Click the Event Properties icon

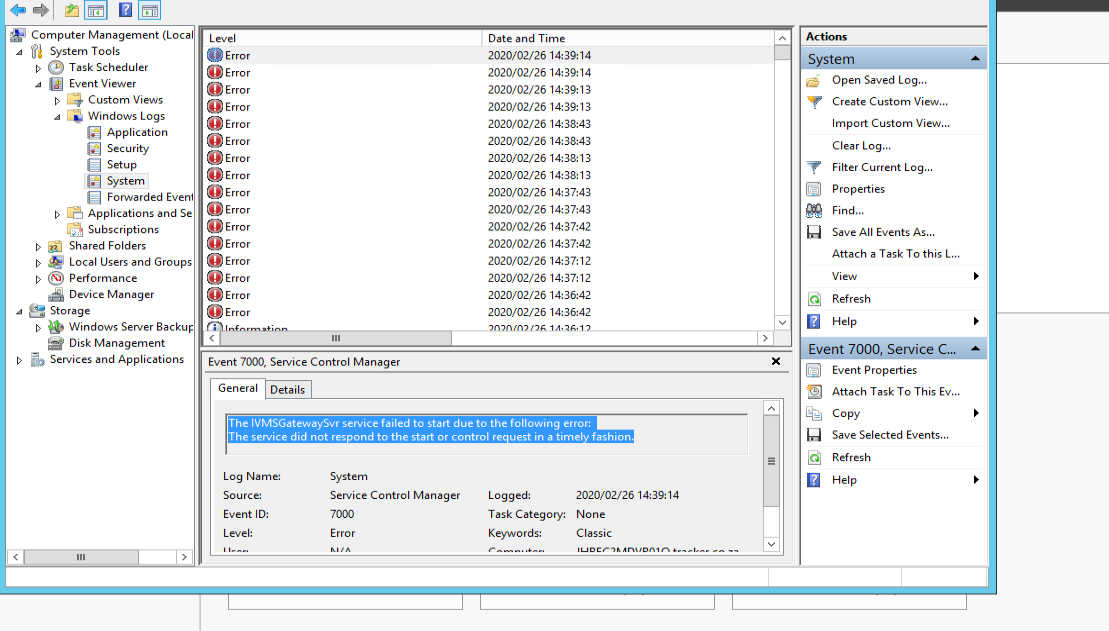[814, 370]
